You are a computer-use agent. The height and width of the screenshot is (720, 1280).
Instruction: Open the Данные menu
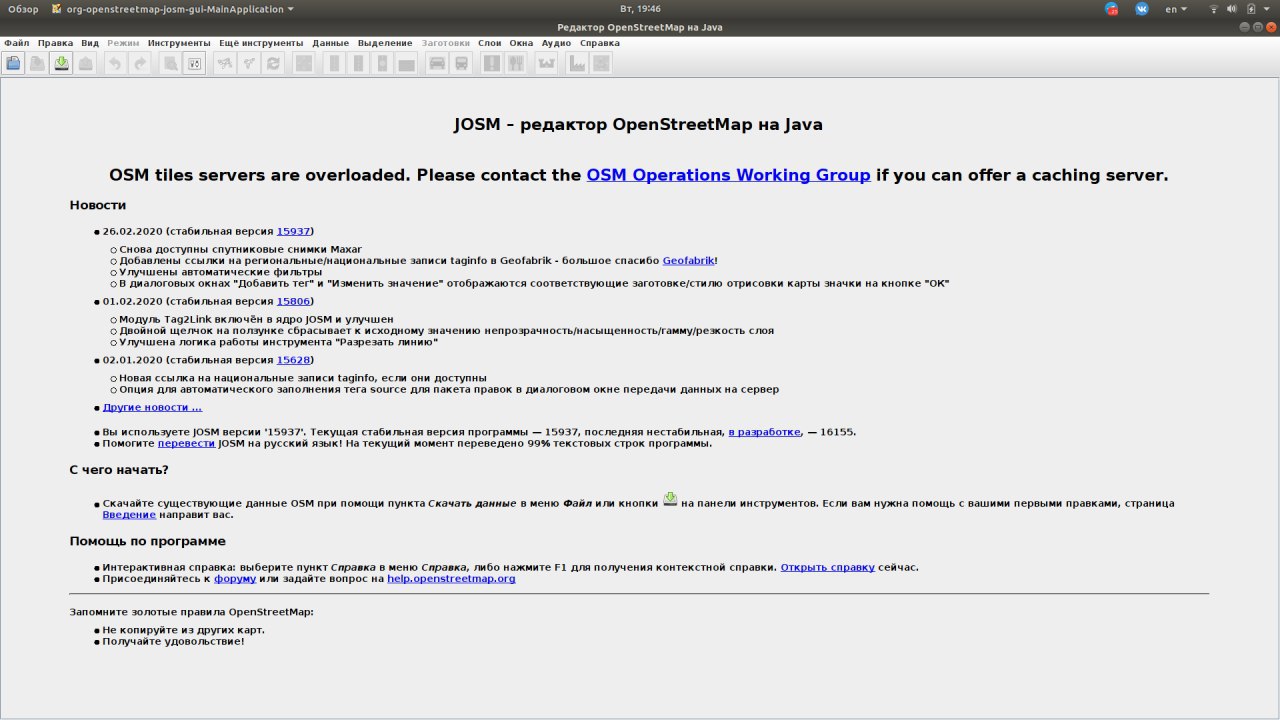(x=330, y=43)
